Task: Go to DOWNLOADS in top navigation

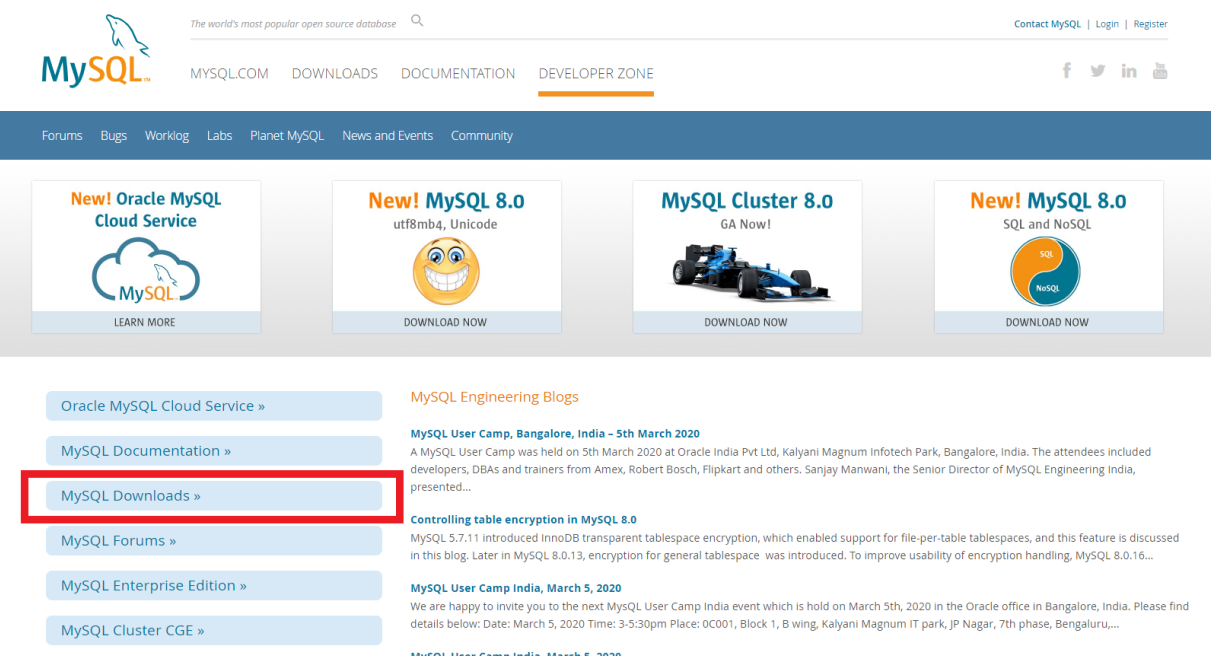Action: pos(335,73)
